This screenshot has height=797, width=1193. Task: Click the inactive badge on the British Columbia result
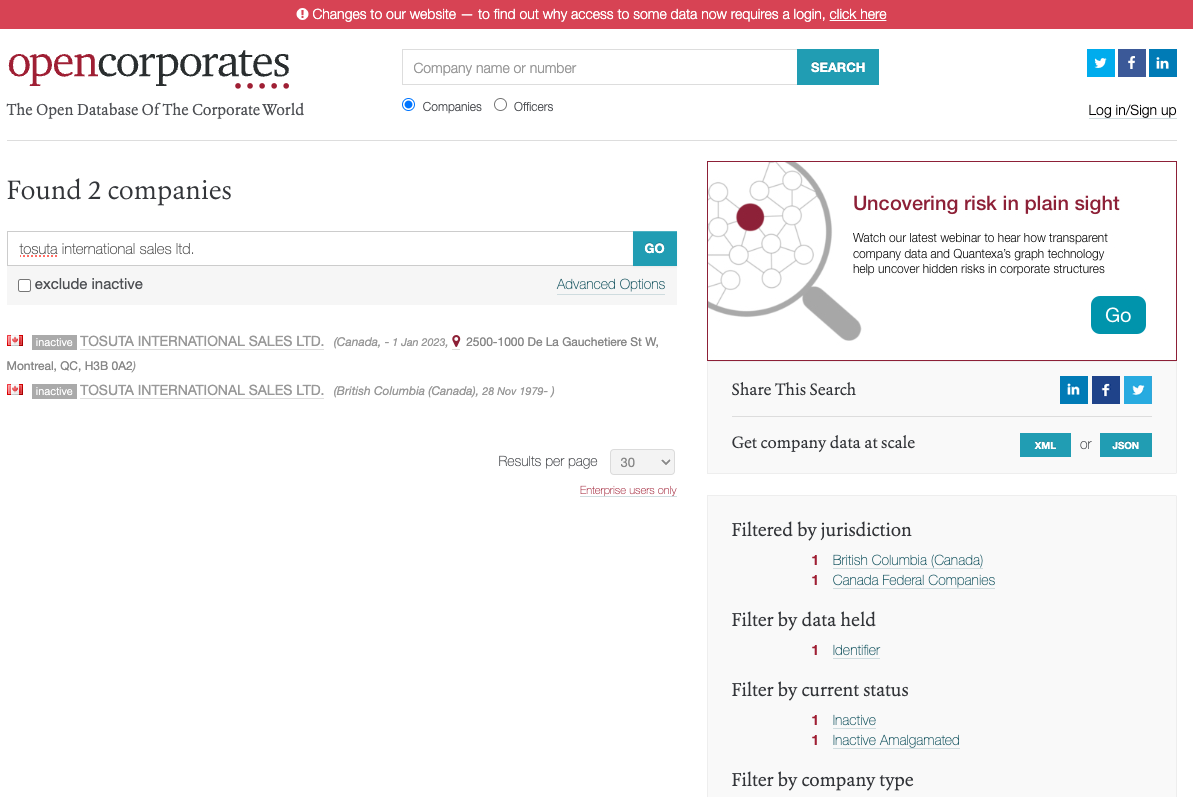pyautogui.click(x=54, y=391)
